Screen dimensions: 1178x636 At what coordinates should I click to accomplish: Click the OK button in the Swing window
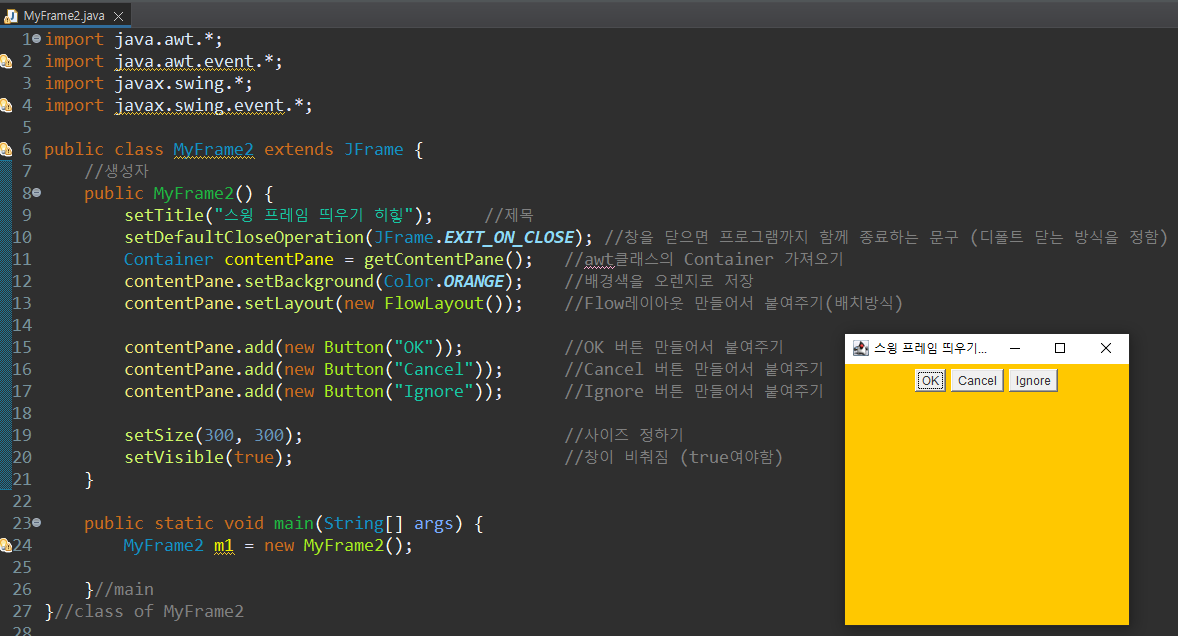click(x=930, y=381)
